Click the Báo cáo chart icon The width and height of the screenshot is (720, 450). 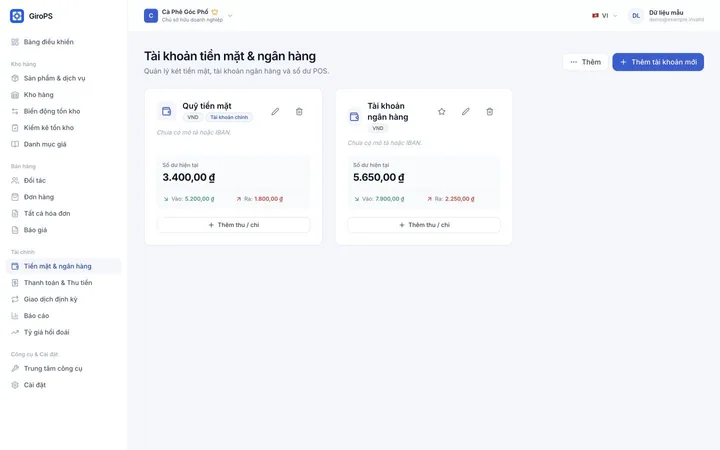pos(15,316)
